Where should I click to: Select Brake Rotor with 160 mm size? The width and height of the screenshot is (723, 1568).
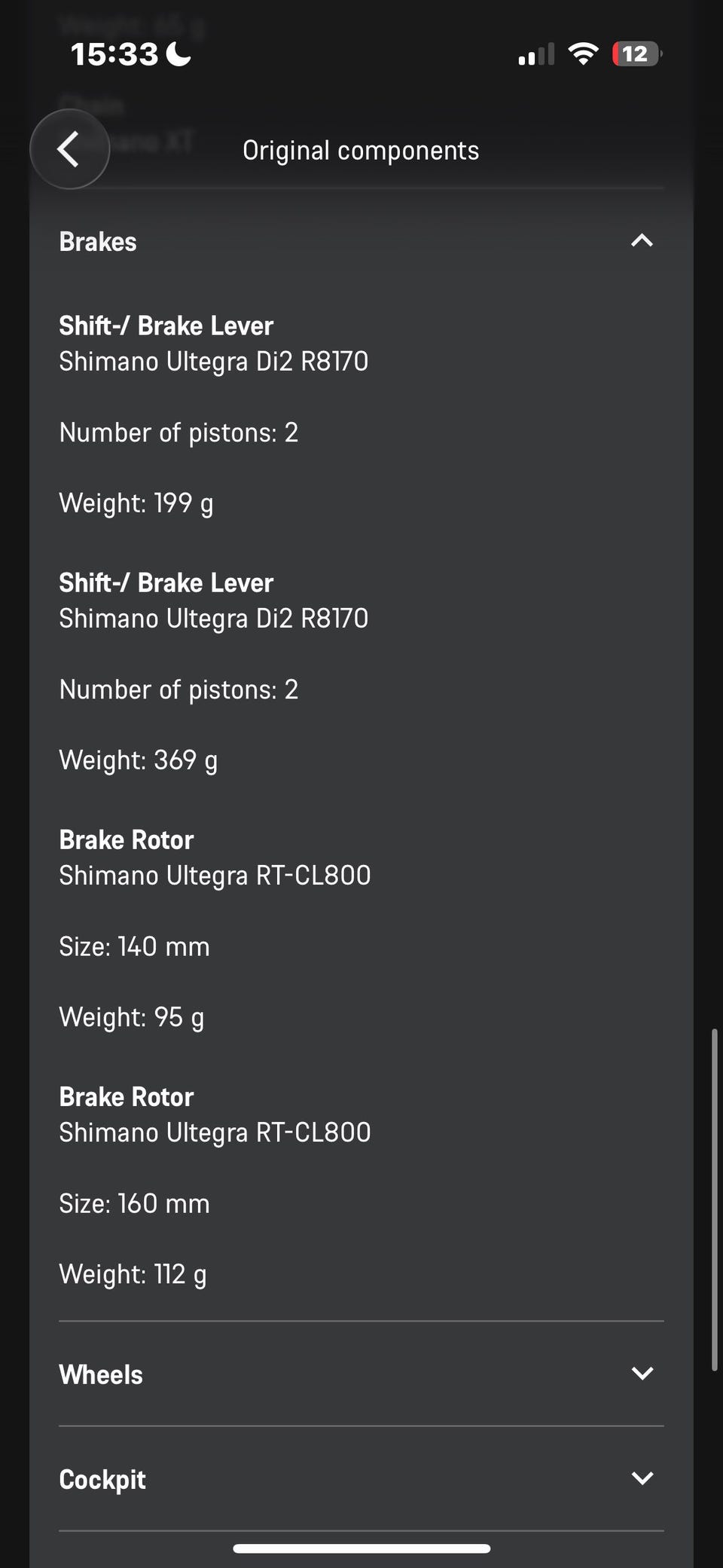point(215,1185)
